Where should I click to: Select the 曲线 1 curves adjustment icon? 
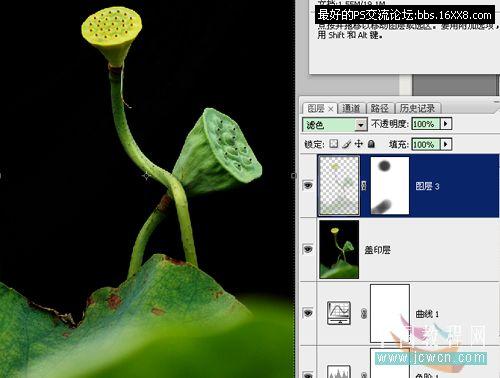tap(339, 313)
